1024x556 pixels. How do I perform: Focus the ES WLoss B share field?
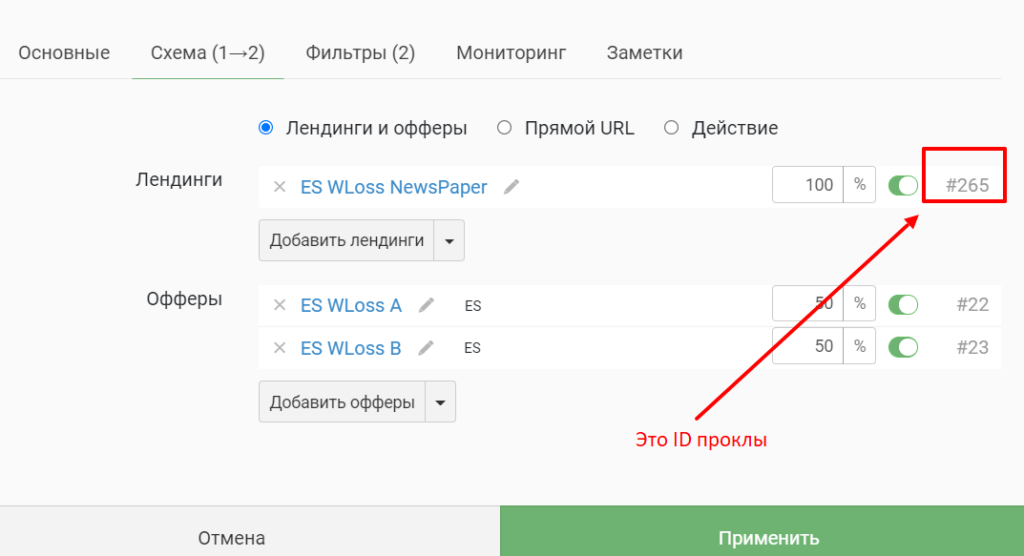coord(808,346)
